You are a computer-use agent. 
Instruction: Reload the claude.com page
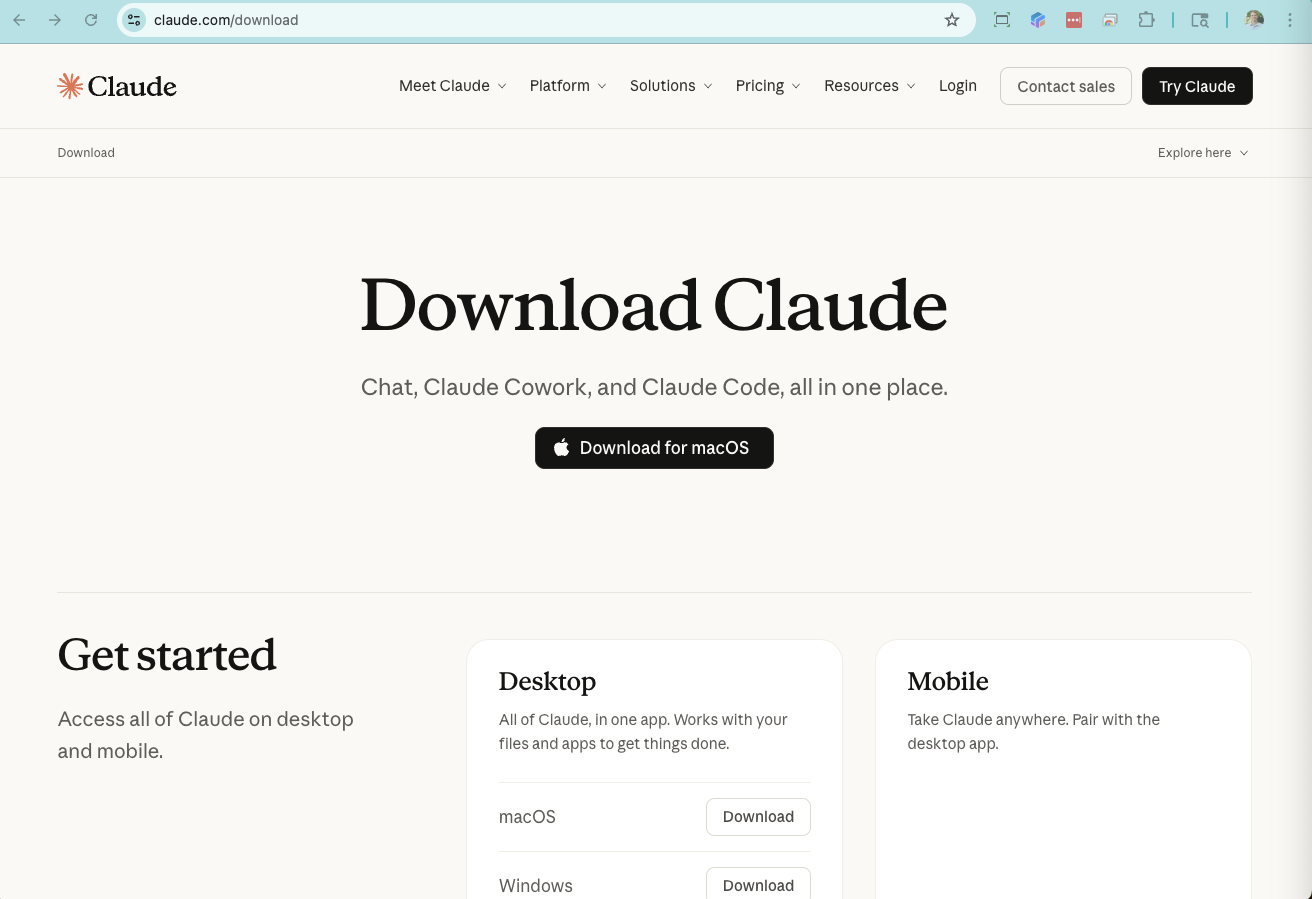point(91,20)
